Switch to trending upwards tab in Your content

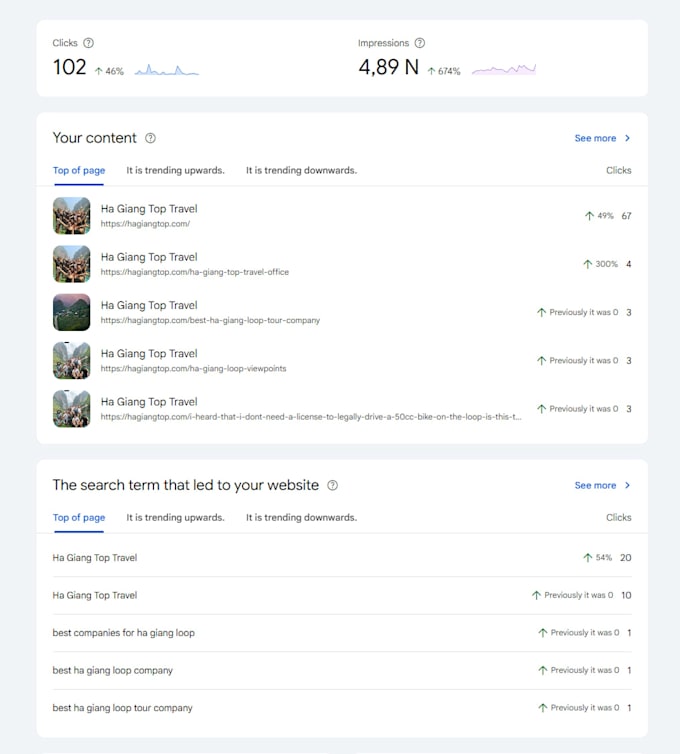click(x=176, y=170)
